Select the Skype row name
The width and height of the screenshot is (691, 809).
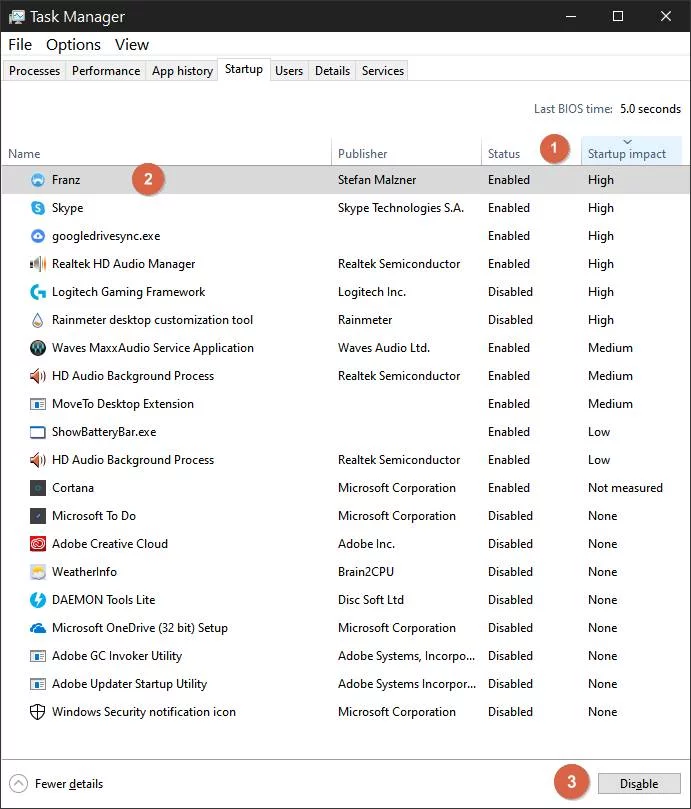pyautogui.click(x=67, y=208)
